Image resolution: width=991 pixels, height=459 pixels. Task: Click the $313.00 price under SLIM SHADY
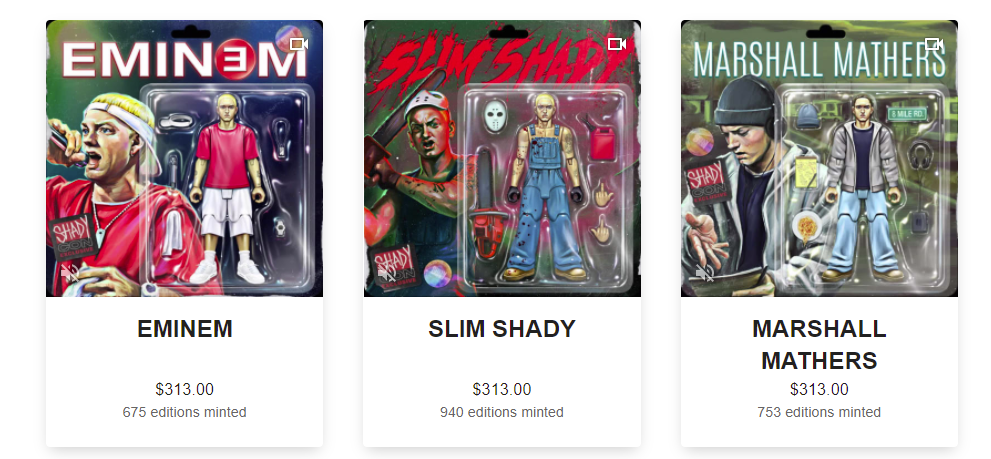pyautogui.click(x=502, y=389)
